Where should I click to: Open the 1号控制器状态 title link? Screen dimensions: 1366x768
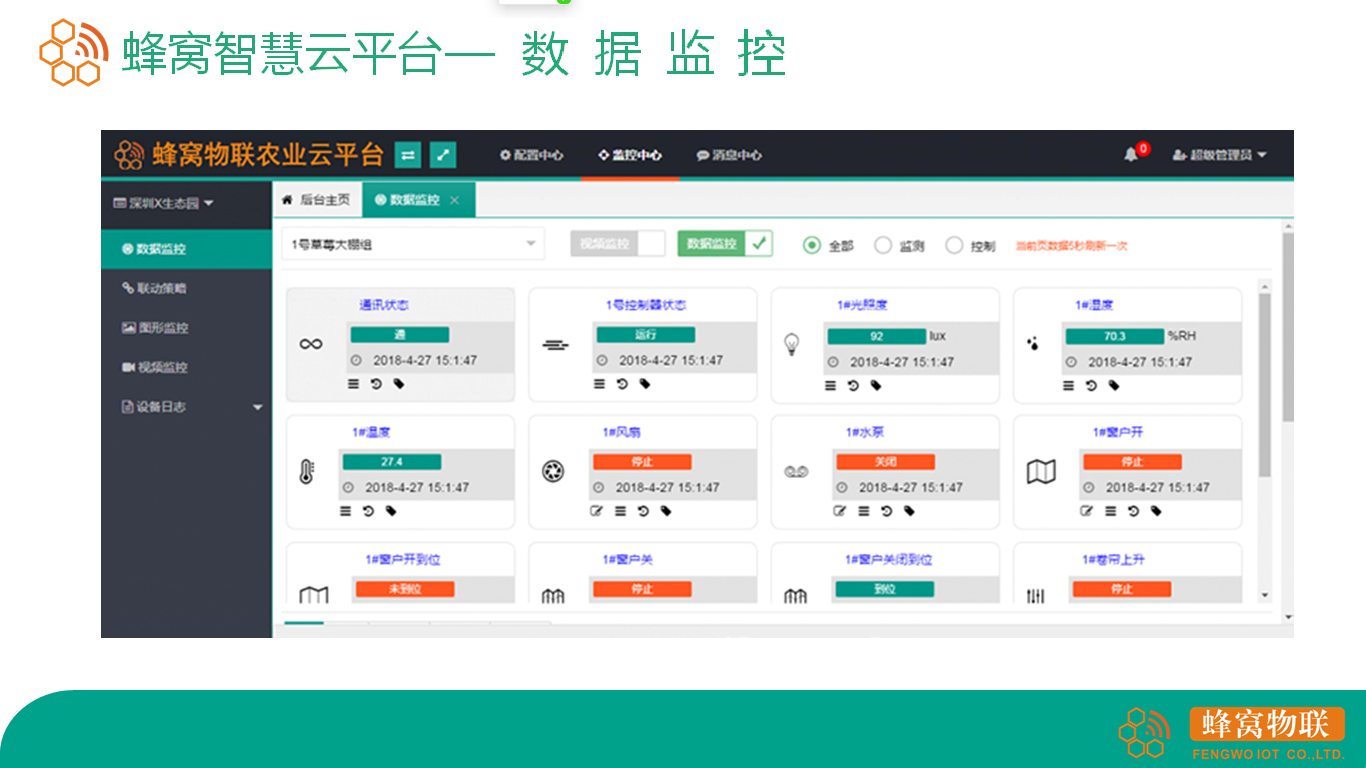click(x=646, y=305)
